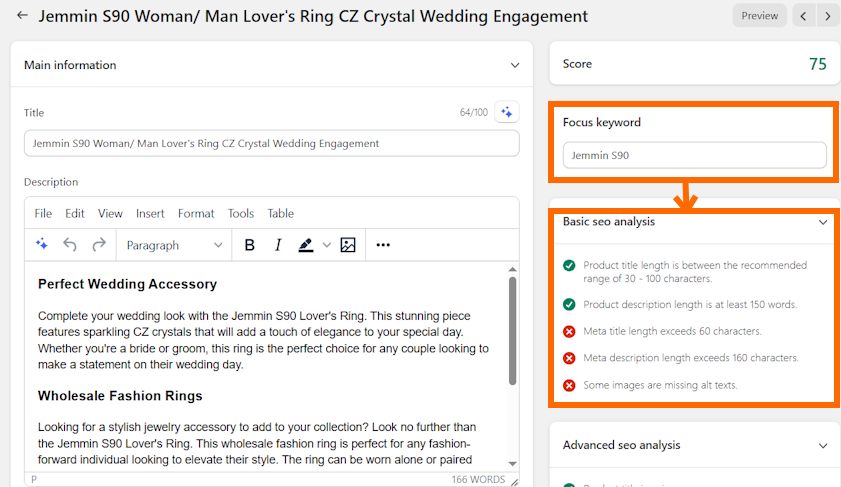Click the Wholesale Fashion Rings heading
The width and height of the screenshot is (841, 487).
pyautogui.click(x=120, y=395)
